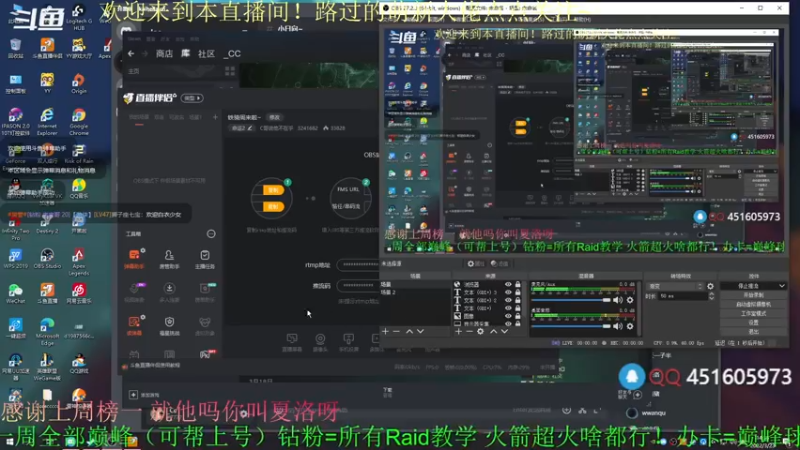The width and height of the screenshot is (800, 450).
Task: Mute the desktop audio speaker icon
Action: tap(618, 326)
